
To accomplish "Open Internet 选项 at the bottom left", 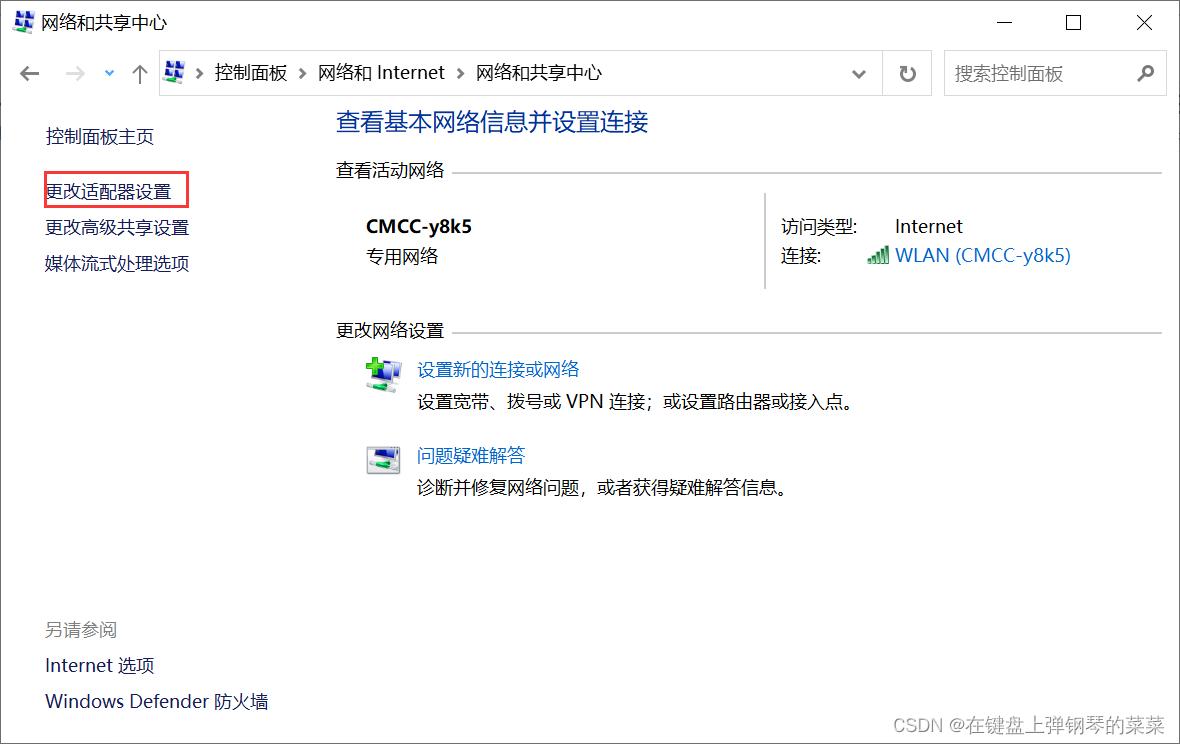I will pos(99,664).
